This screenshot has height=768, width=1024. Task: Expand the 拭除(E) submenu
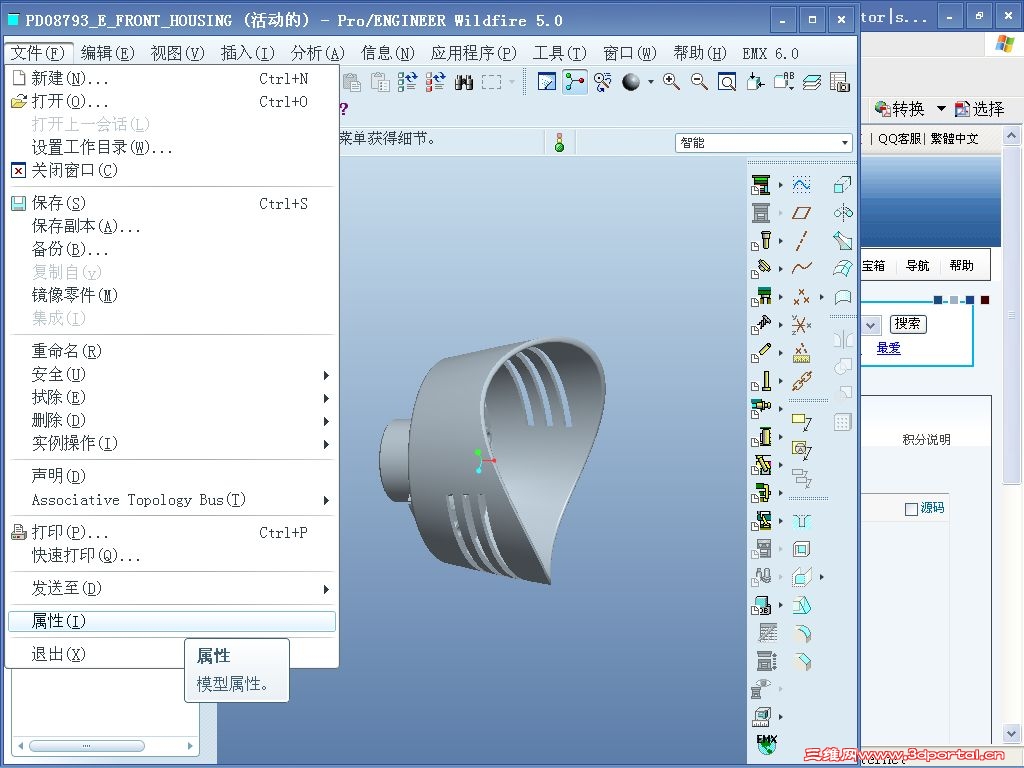(172, 398)
